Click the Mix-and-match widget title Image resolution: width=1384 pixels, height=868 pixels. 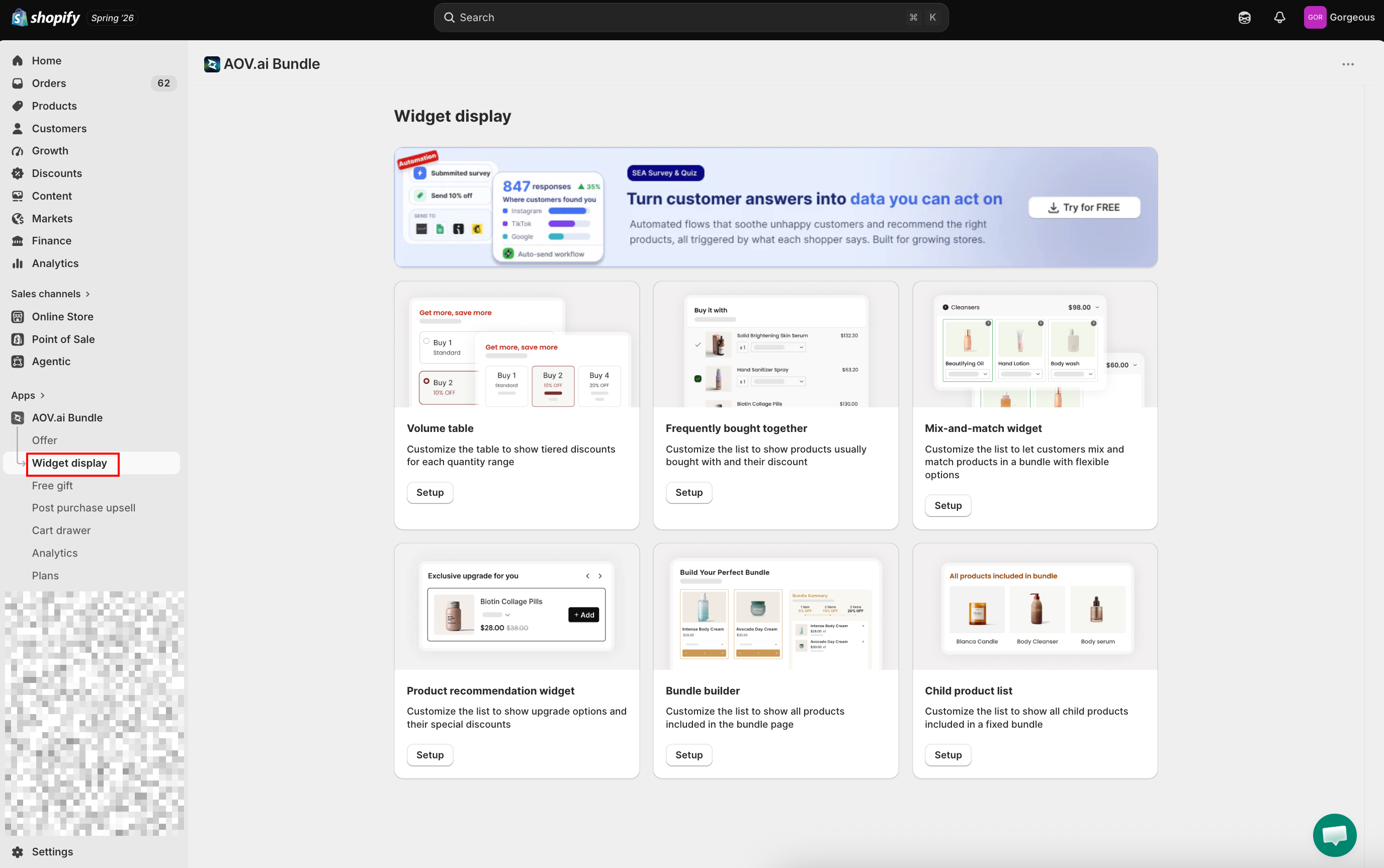(983, 428)
